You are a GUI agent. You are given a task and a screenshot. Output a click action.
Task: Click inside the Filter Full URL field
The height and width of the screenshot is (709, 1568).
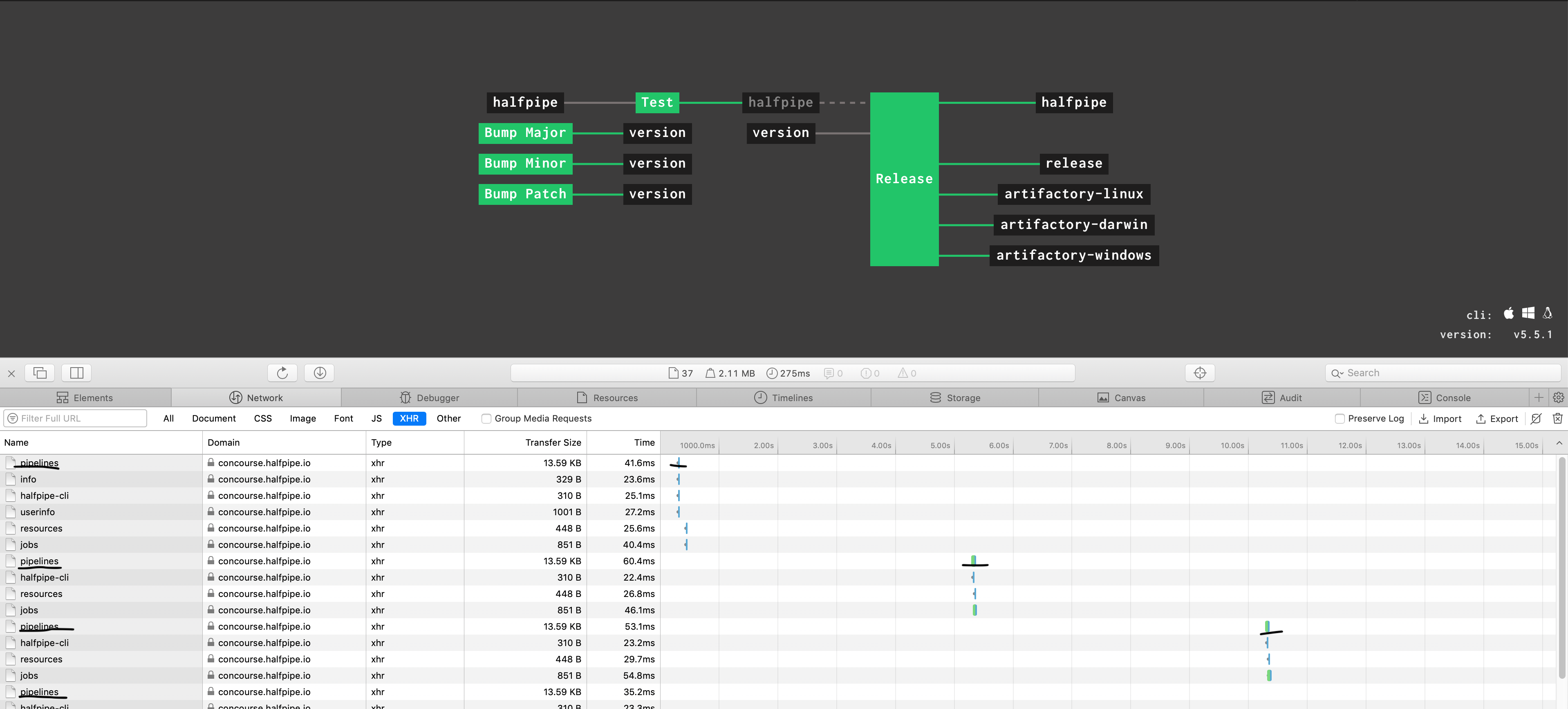(x=75, y=418)
